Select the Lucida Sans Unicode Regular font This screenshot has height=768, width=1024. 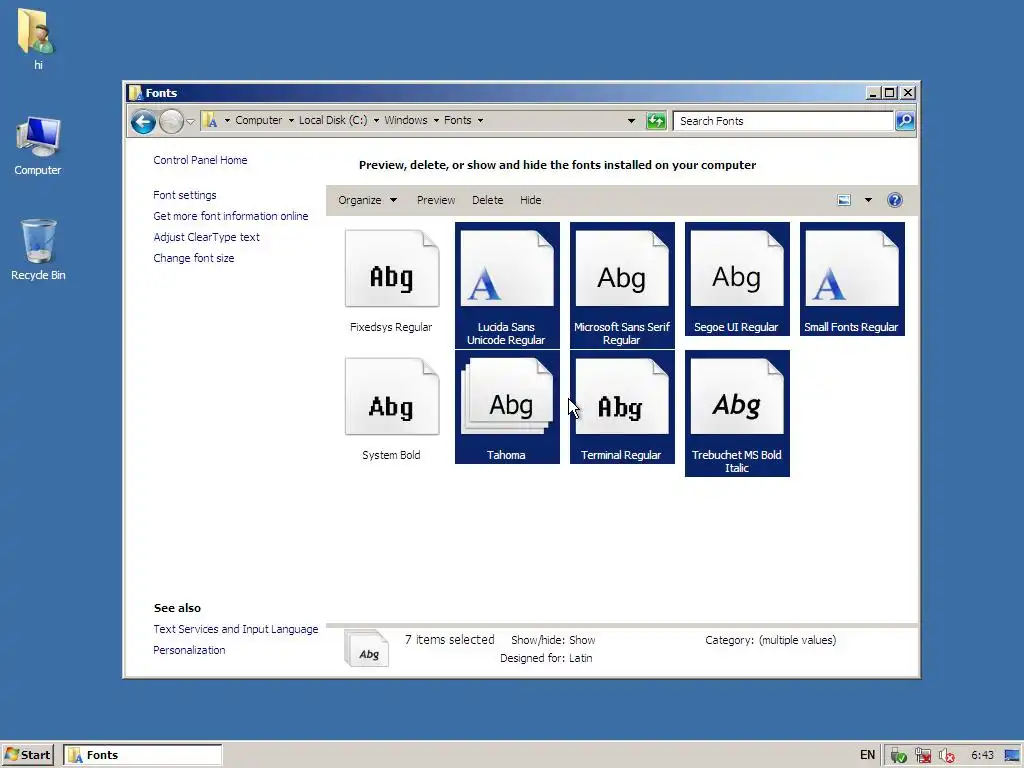coord(507,284)
